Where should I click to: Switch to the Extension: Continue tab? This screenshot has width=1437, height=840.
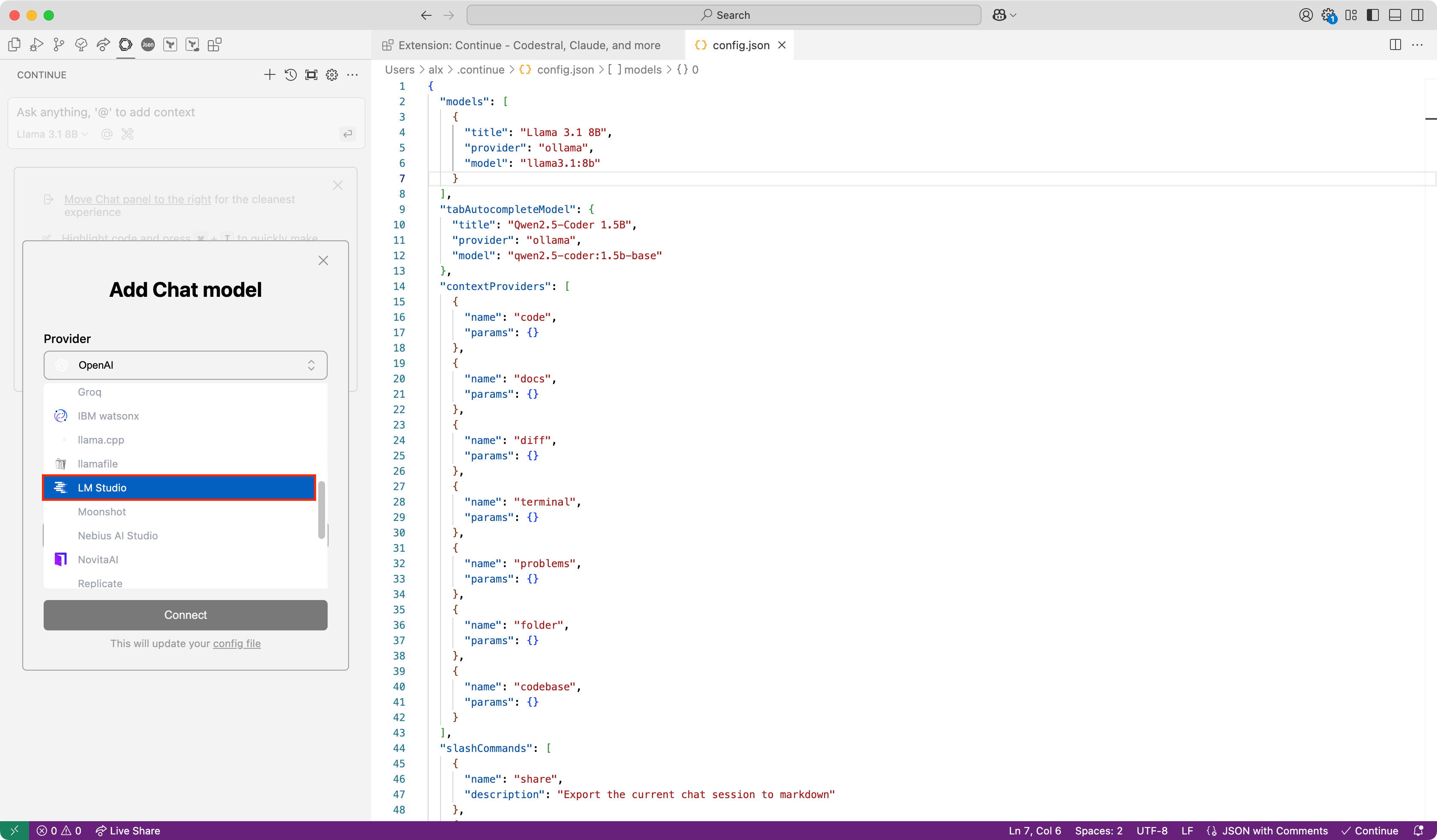tap(529, 45)
